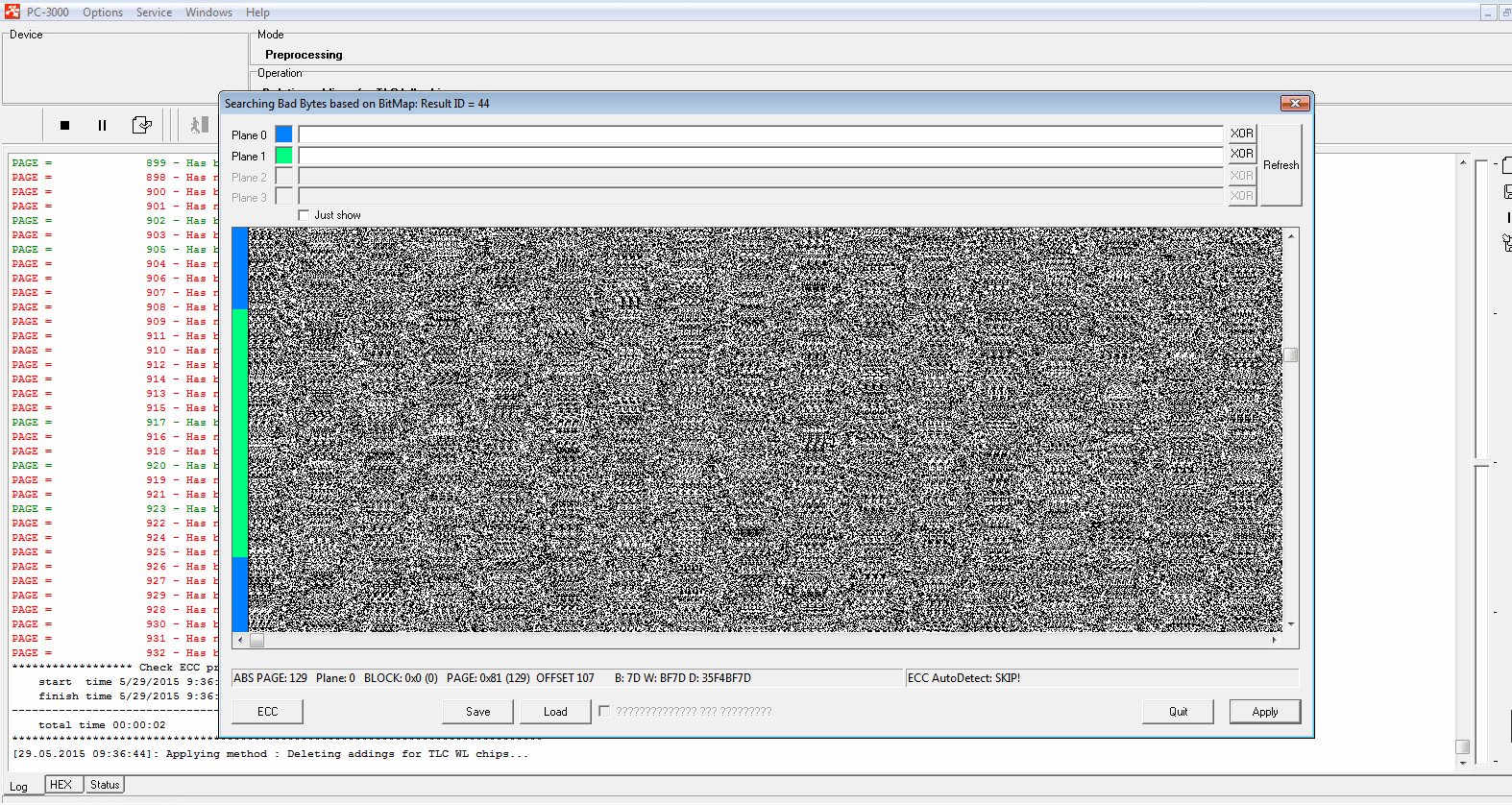Click the Quit button
The width and height of the screenshot is (1512, 805).
point(1178,712)
